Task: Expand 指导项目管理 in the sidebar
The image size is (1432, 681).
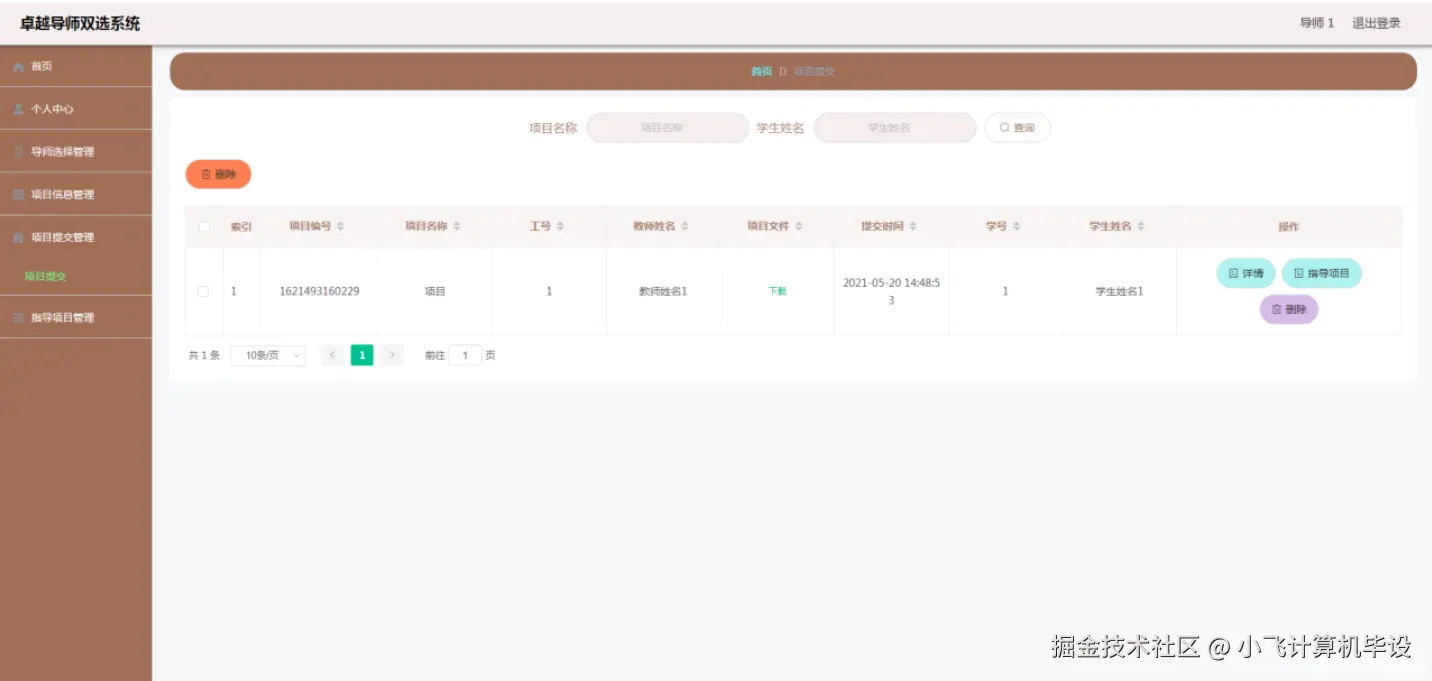Action: (x=76, y=317)
